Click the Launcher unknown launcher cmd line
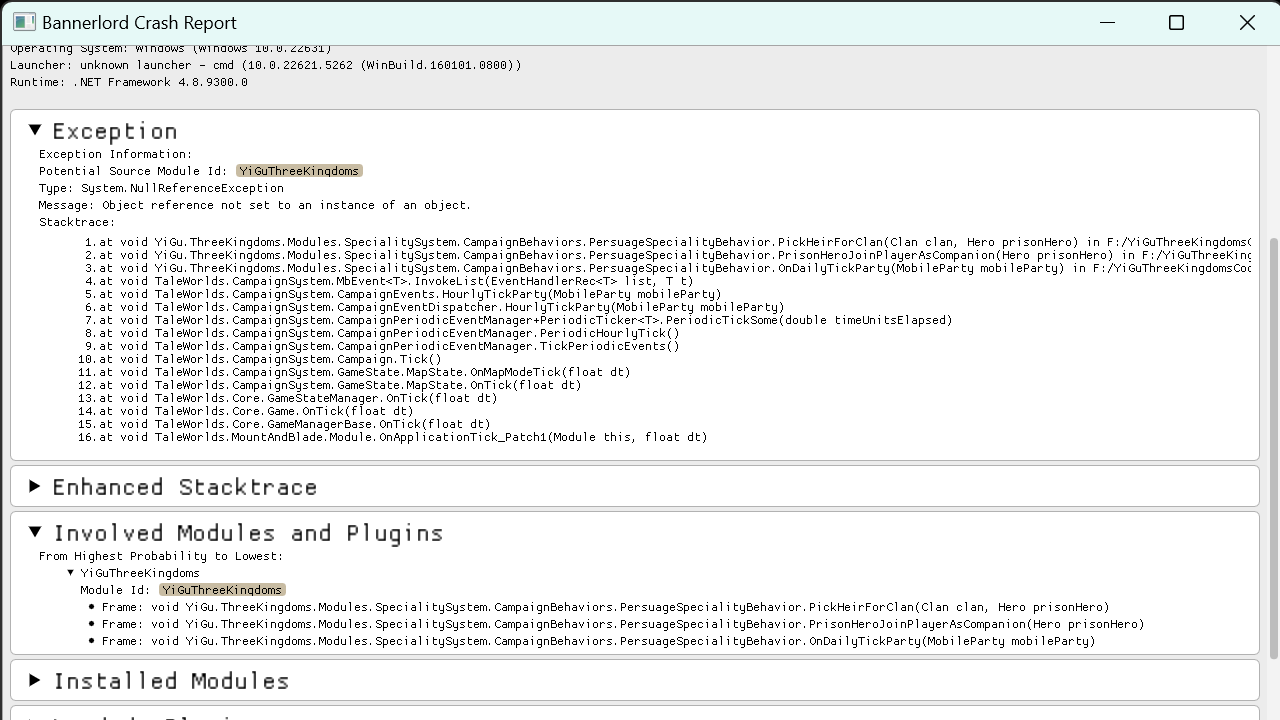 pyautogui.click(x=266, y=65)
